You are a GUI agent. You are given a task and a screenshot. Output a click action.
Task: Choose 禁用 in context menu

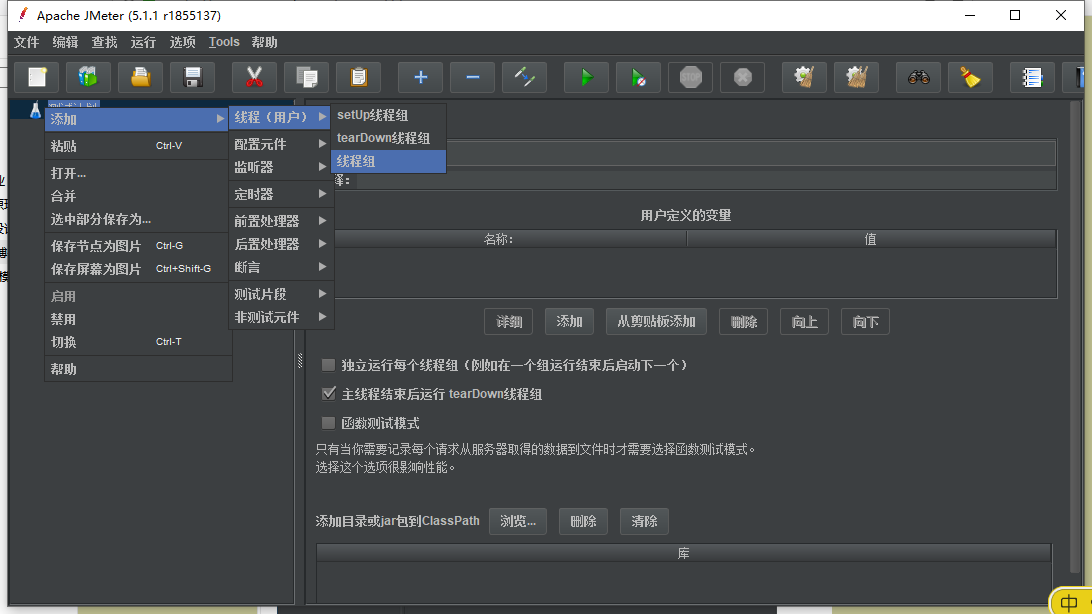coord(137,319)
